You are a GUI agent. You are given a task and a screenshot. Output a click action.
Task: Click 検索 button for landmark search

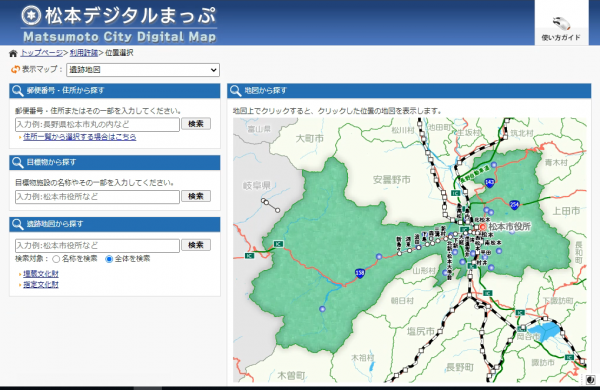point(196,196)
